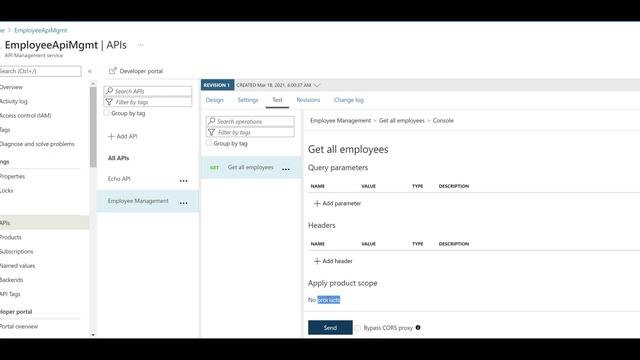Click Get all employees in console breadcrumb
This screenshot has width=640, height=360.
point(402,120)
